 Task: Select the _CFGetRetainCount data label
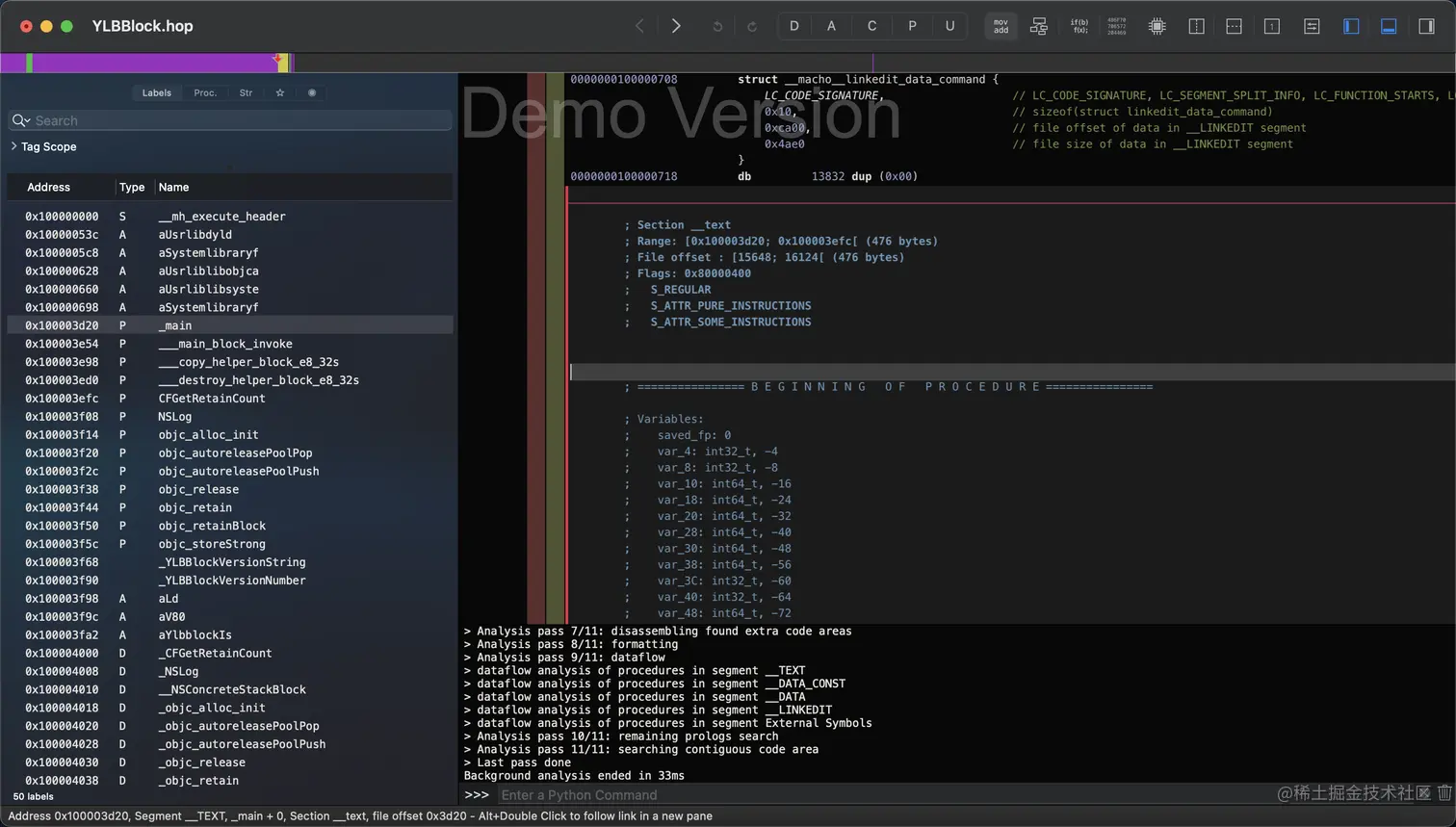tap(230, 654)
